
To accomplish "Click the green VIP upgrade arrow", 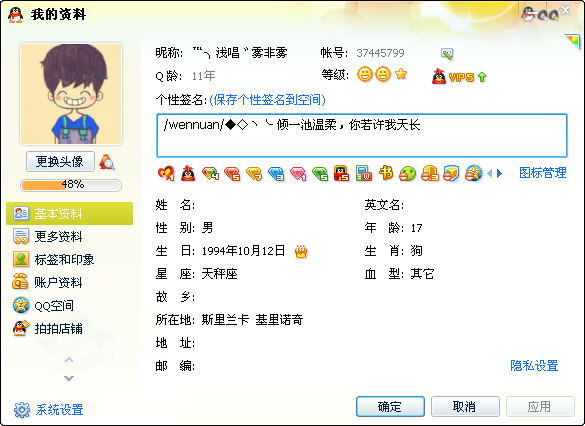I will (482, 77).
